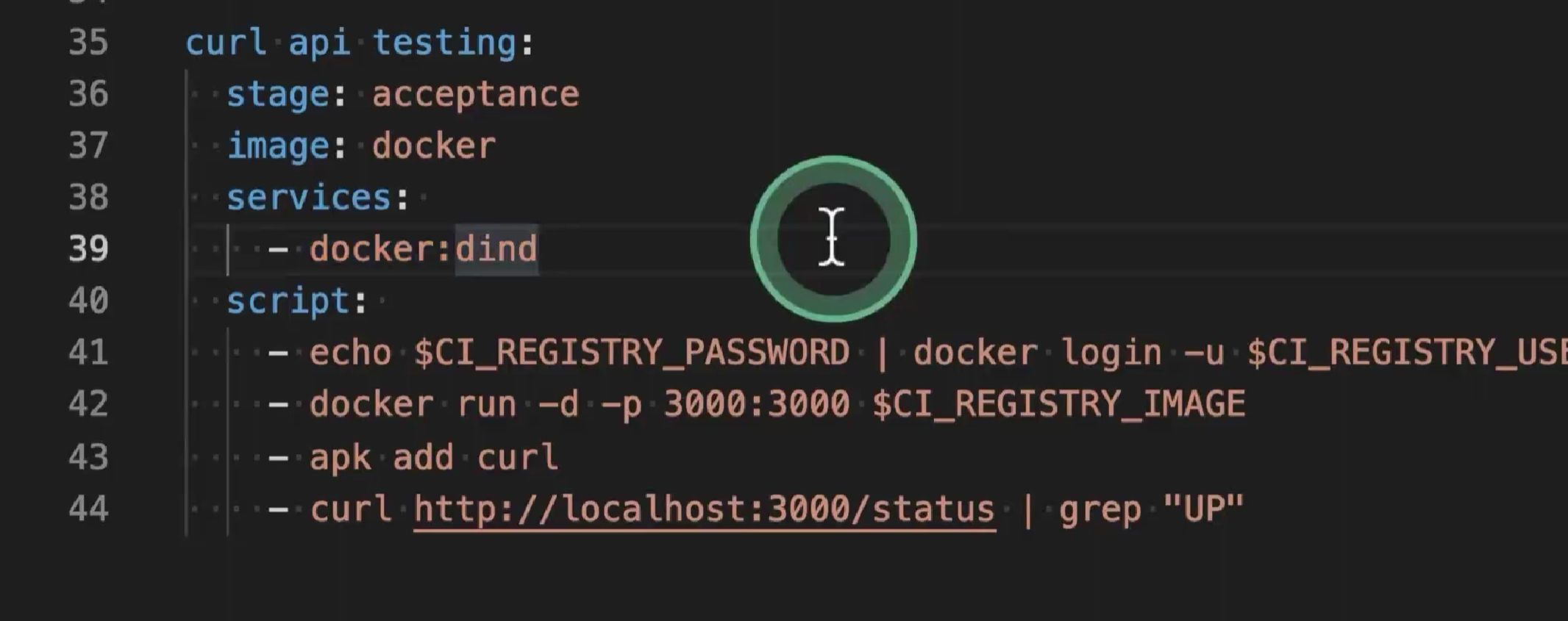Screen dimensions: 1568x621
Task: Click the "login" word on line 41
Action: tap(1111, 353)
